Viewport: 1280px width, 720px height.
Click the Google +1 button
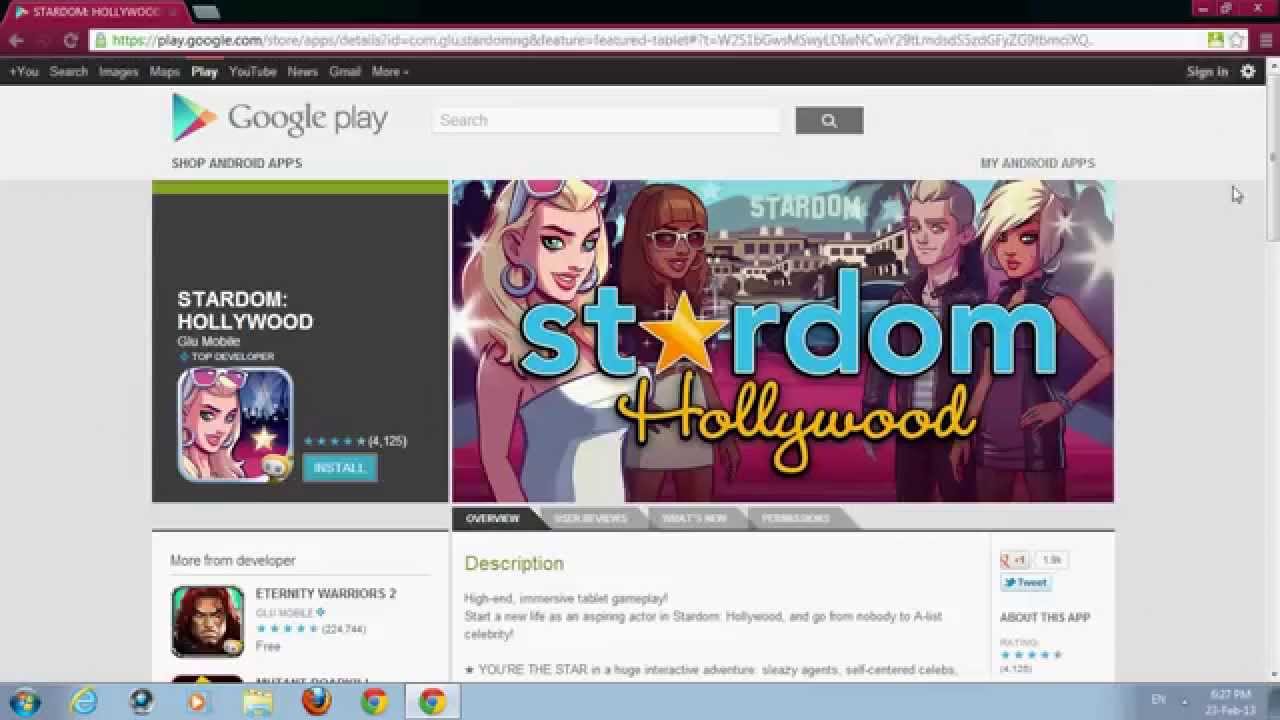[1014, 560]
